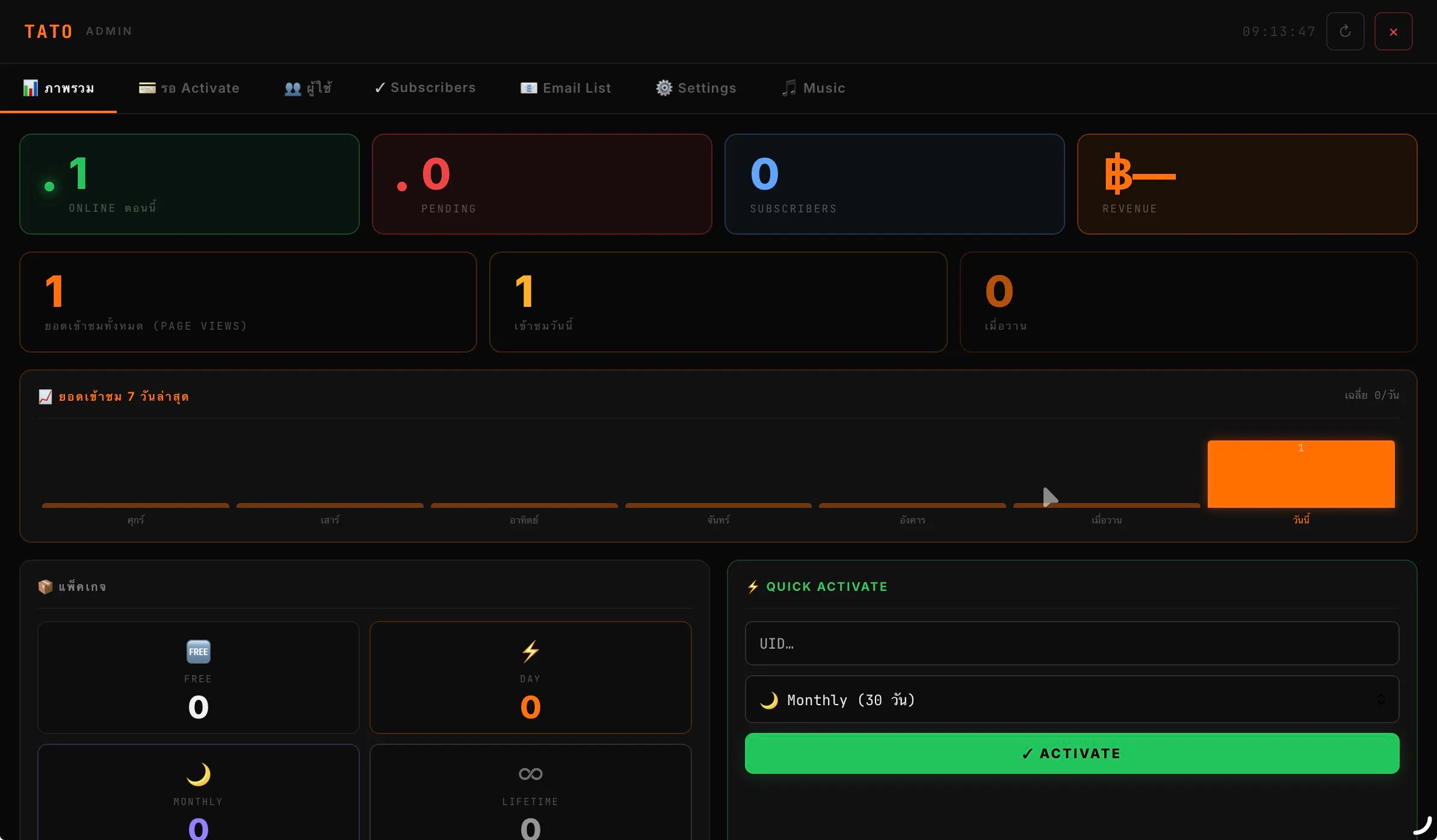Click the เฉลี่ย 0/วัน average text
Image resolution: width=1437 pixels, height=840 pixels.
pos(1371,395)
